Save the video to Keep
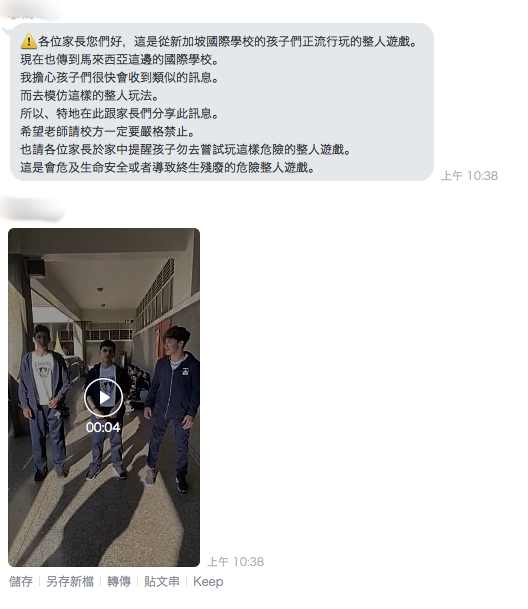 [x=208, y=581]
